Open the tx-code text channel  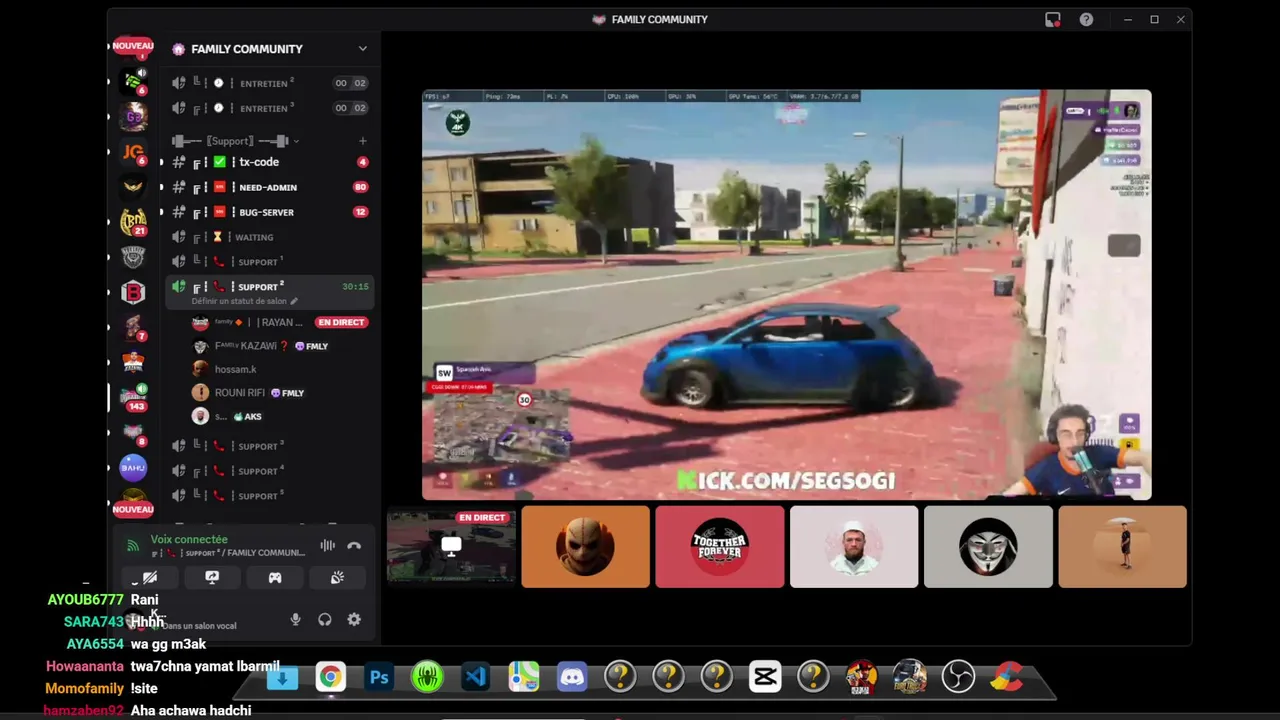tap(270, 162)
